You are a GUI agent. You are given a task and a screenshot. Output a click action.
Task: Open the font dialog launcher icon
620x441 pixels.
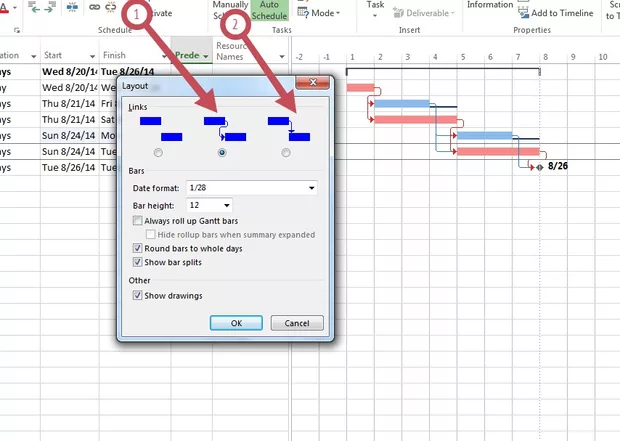click(x=17, y=30)
